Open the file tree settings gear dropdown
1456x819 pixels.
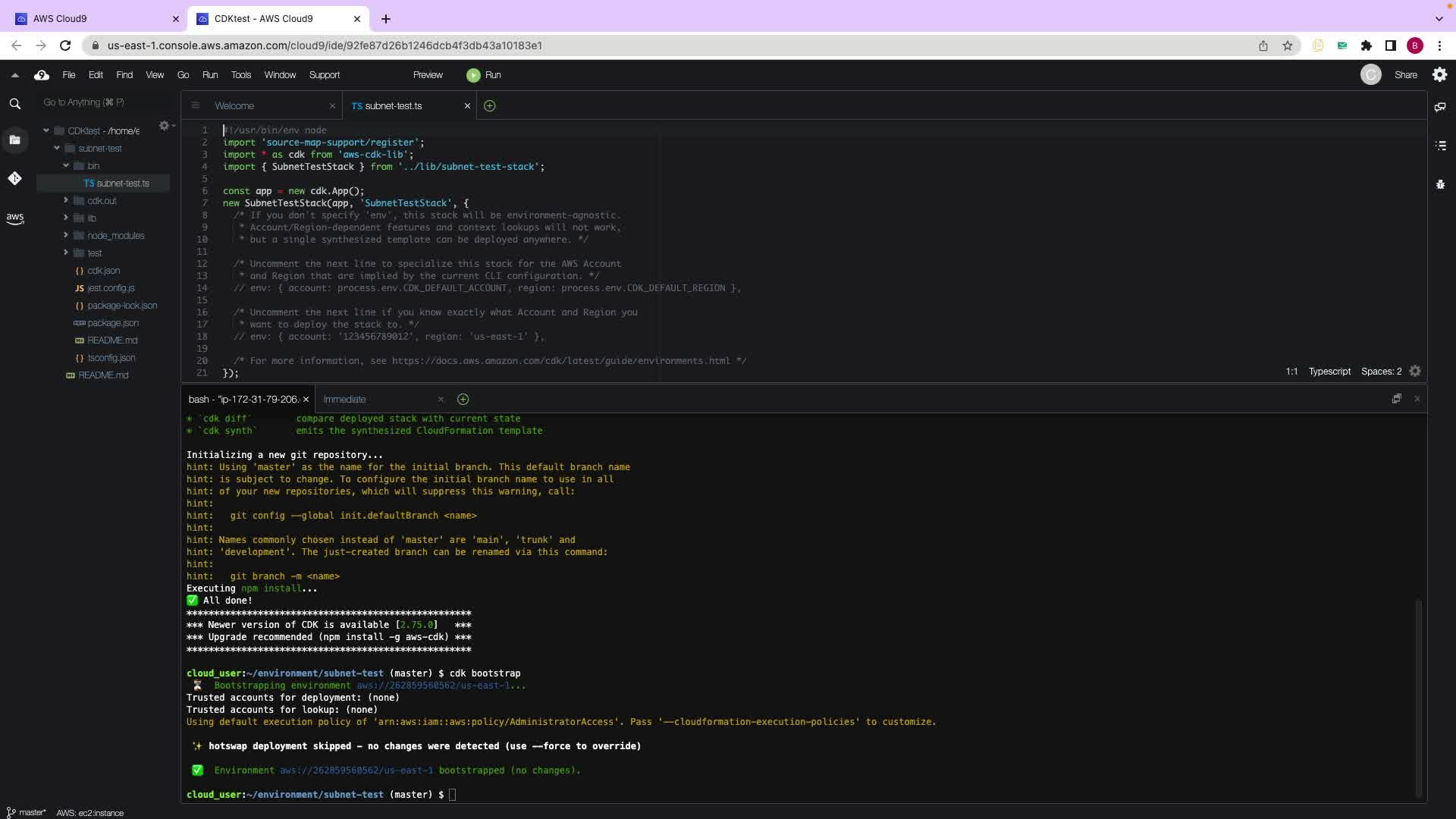pos(165,126)
